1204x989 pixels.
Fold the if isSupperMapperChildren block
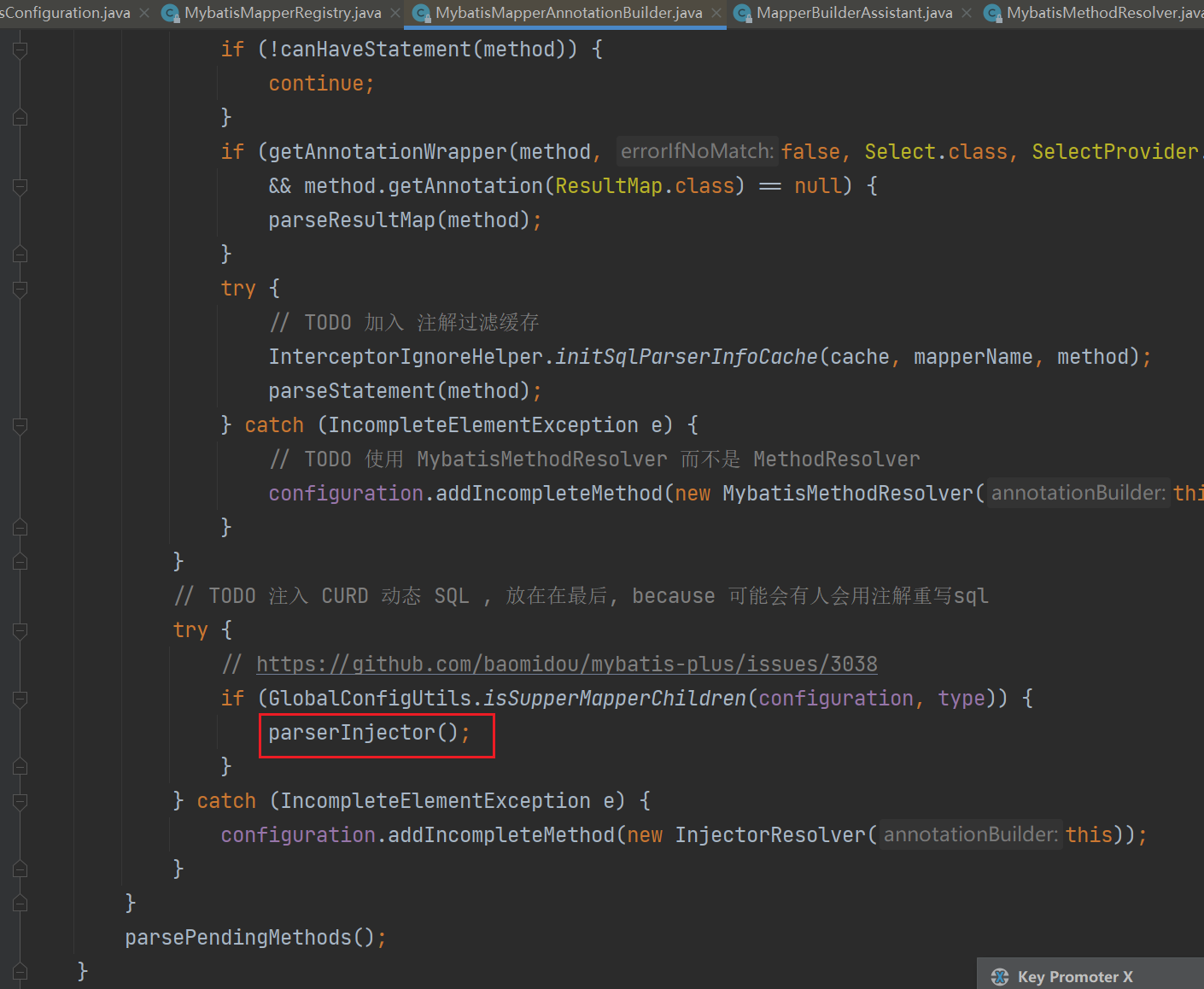click(20, 699)
